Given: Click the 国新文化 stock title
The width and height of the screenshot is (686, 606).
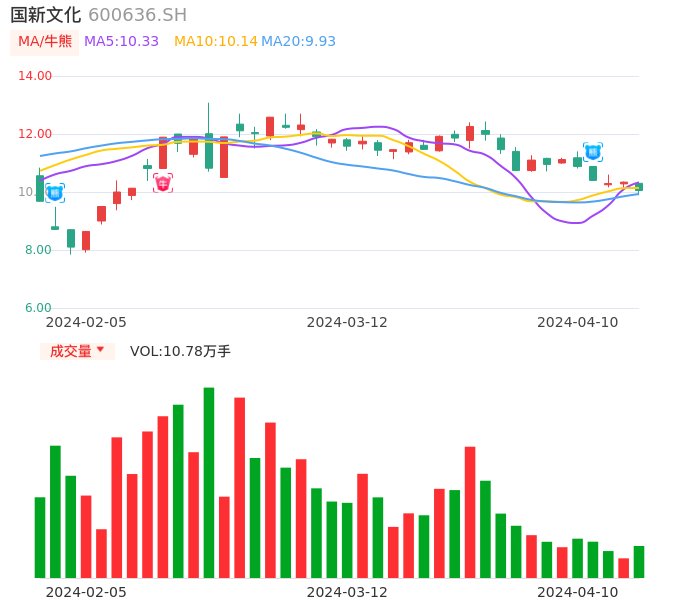Looking at the screenshot, I should pyautogui.click(x=46, y=15).
